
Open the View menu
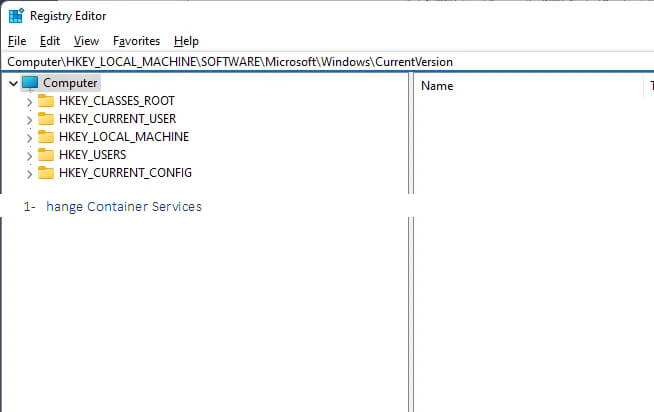coord(86,41)
